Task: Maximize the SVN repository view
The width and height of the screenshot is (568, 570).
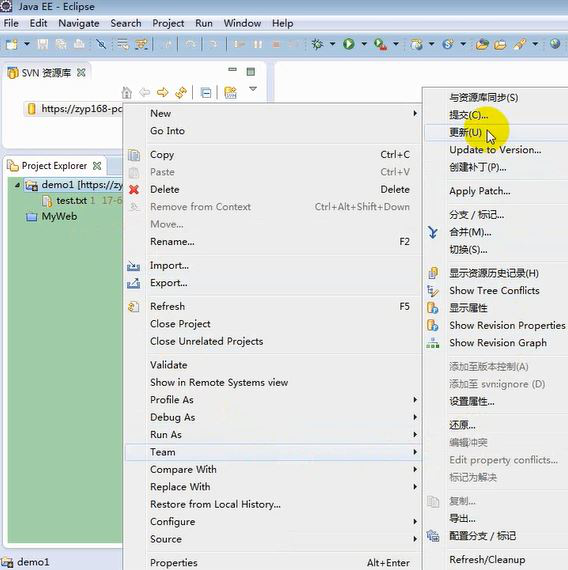Action: click(x=251, y=71)
